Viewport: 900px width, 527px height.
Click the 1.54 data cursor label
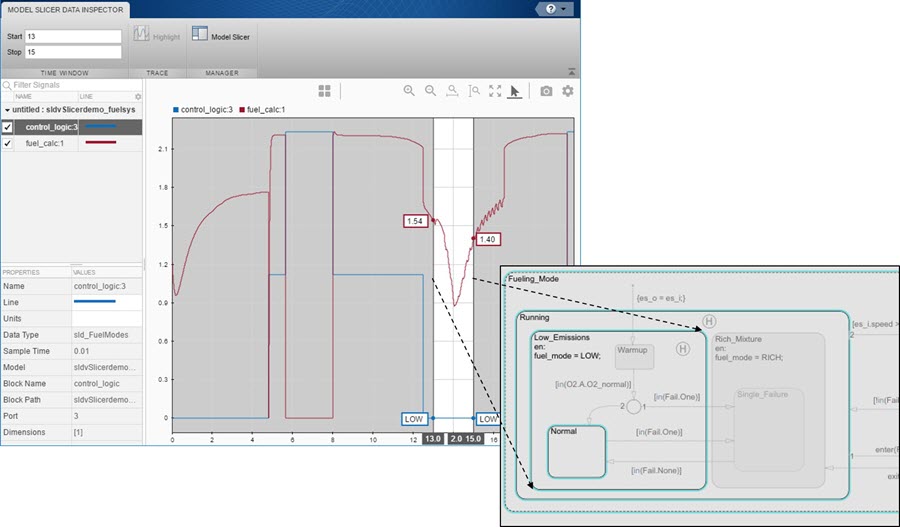414,221
